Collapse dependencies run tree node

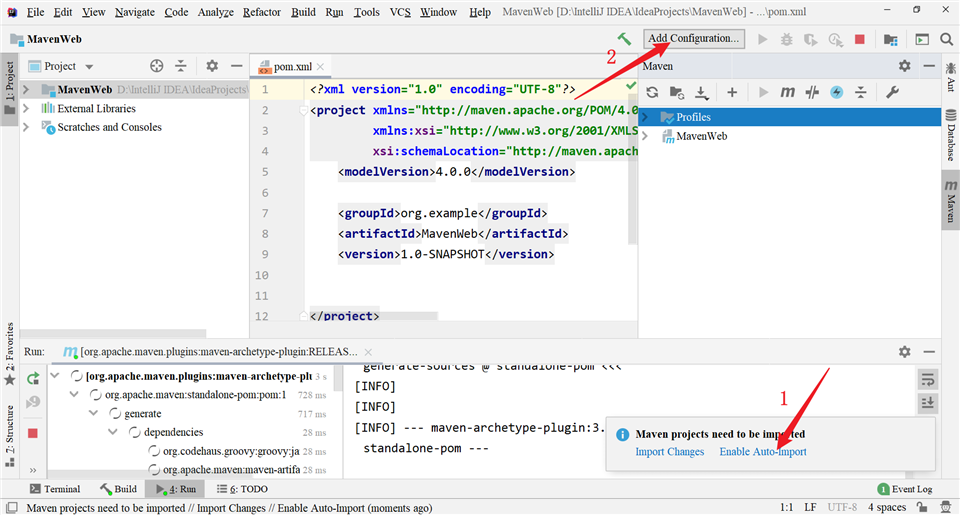point(113,432)
